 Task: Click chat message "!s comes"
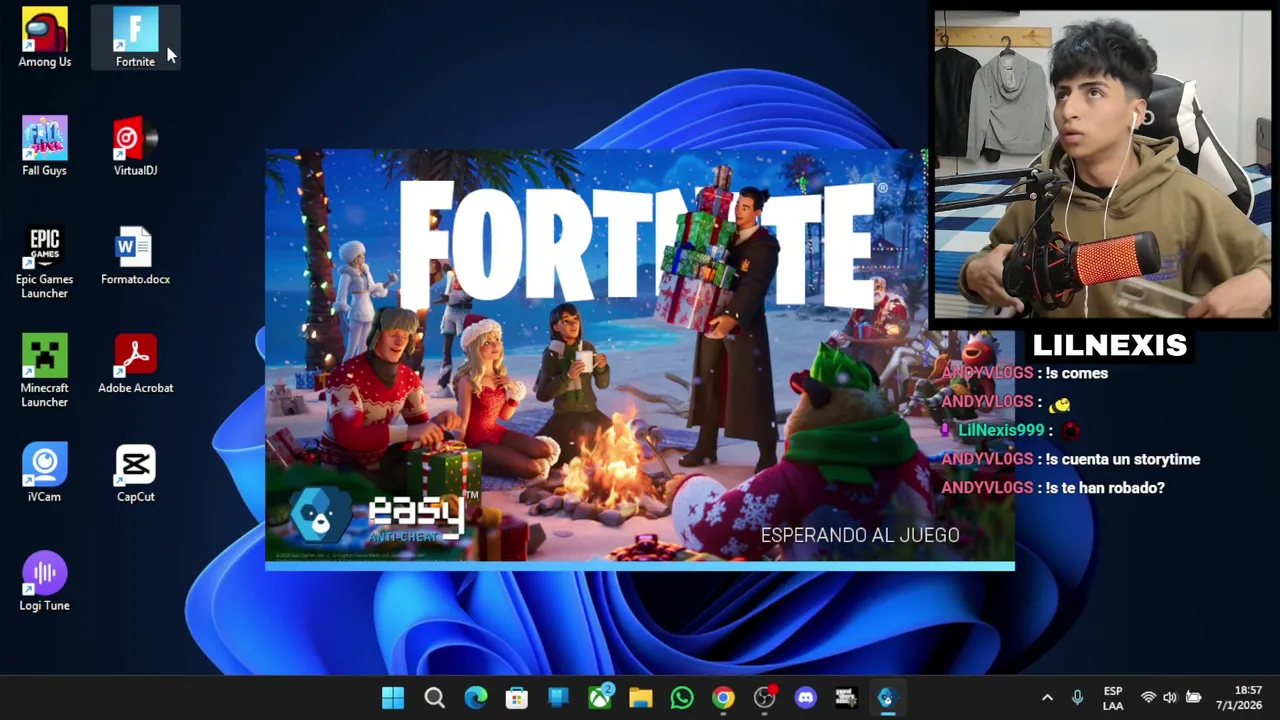click(x=1076, y=373)
